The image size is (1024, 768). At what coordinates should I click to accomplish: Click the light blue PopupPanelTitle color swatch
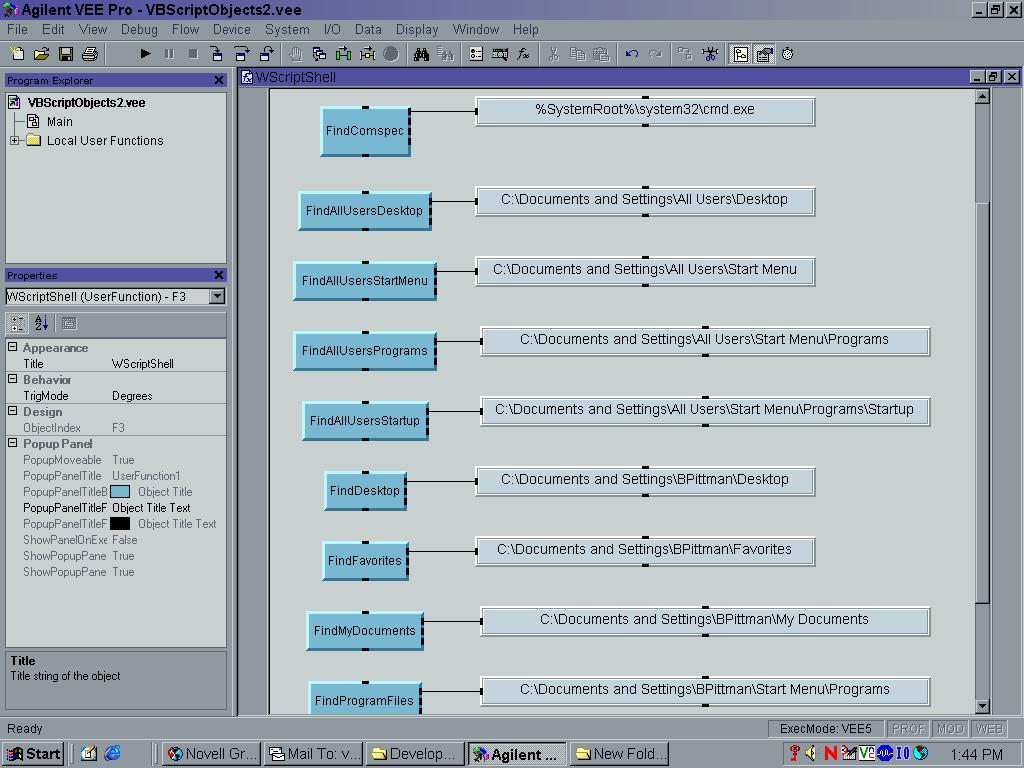[120, 492]
